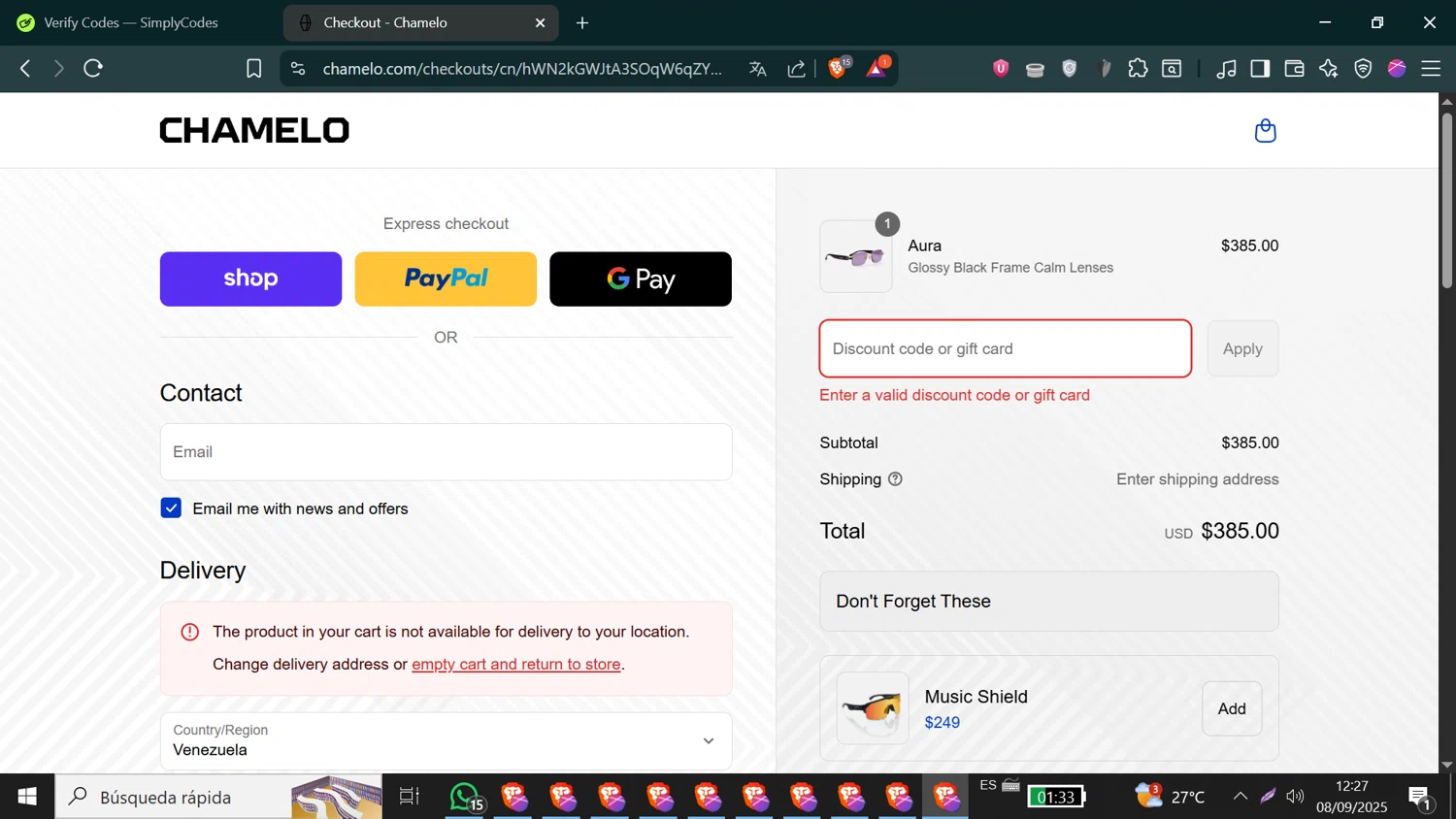1456x819 pixels.
Task: Click the translate page icon
Action: pos(758,69)
